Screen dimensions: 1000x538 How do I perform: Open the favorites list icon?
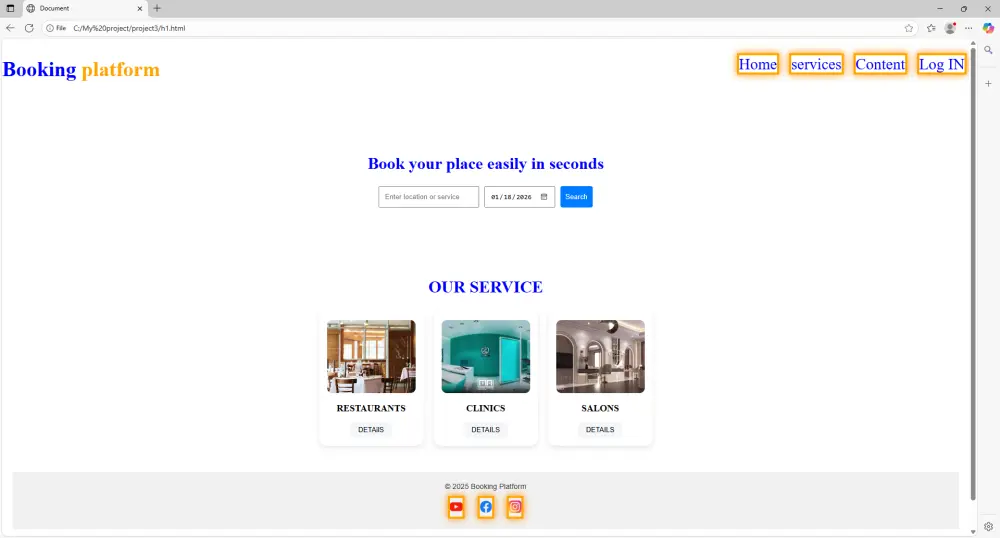click(931, 28)
